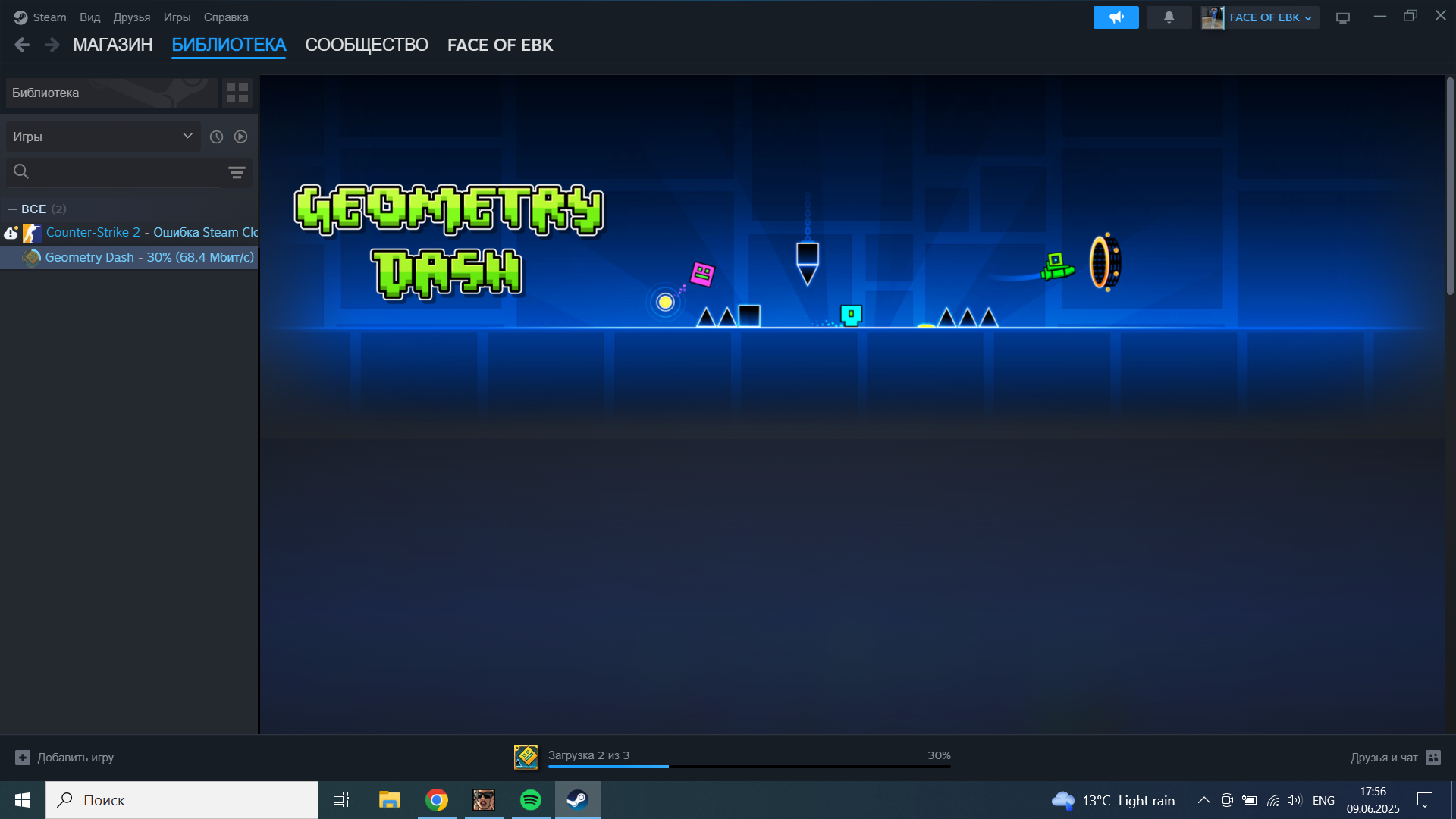Open Spotify from the taskbar
This screenshot has height=819, width=1456.
coord(531,800)
